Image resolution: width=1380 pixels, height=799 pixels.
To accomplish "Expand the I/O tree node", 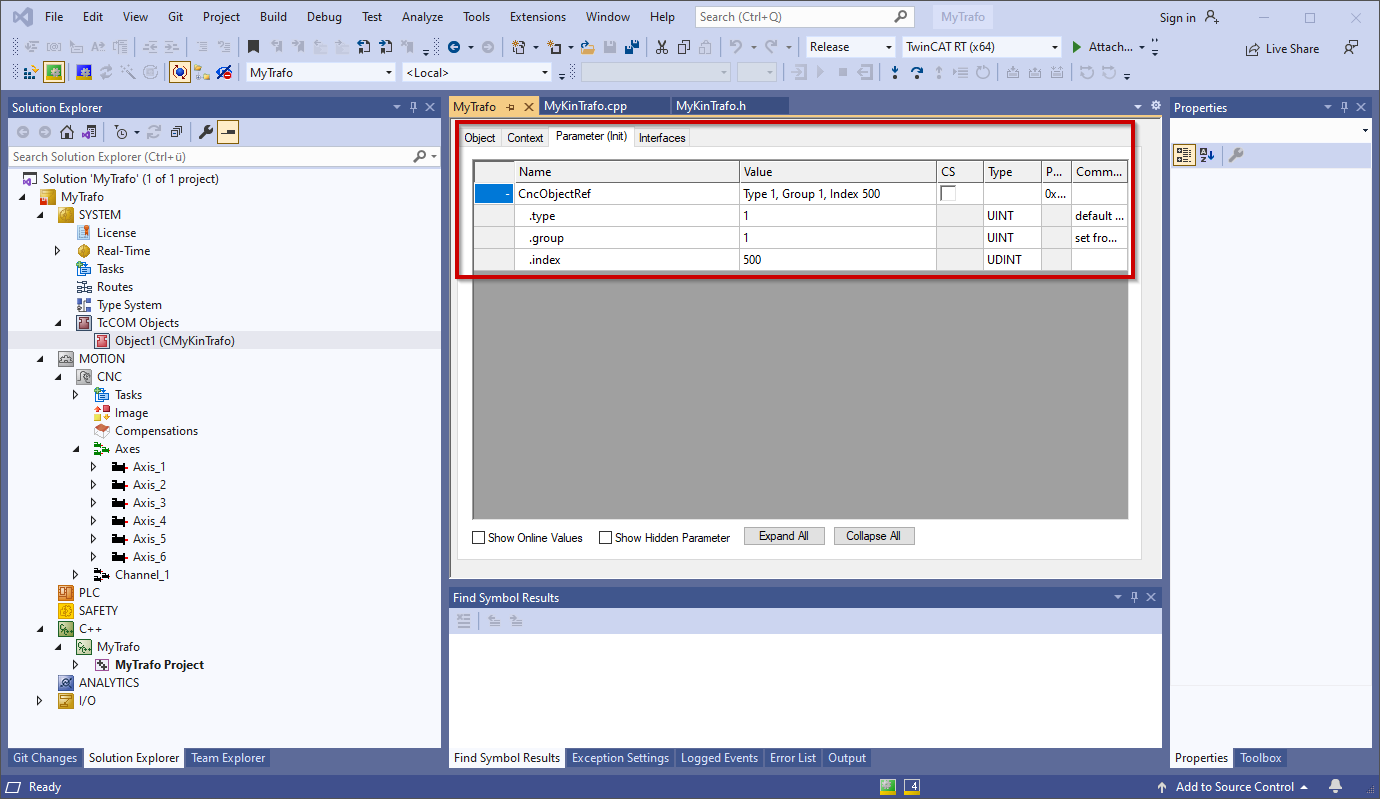I will tap(41, 701).
